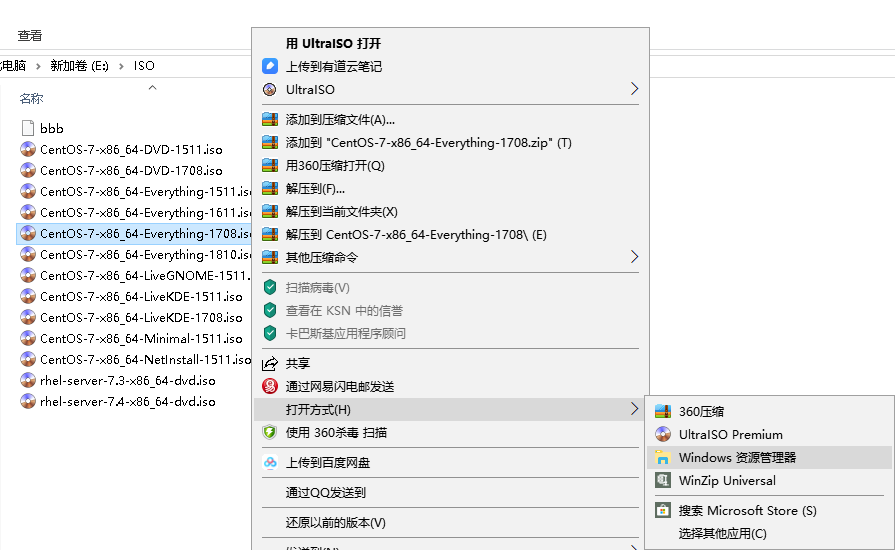Select 解压到当前文件夹(X) menu entry
This screenshot has height=550, width=895.
(341, 211)
